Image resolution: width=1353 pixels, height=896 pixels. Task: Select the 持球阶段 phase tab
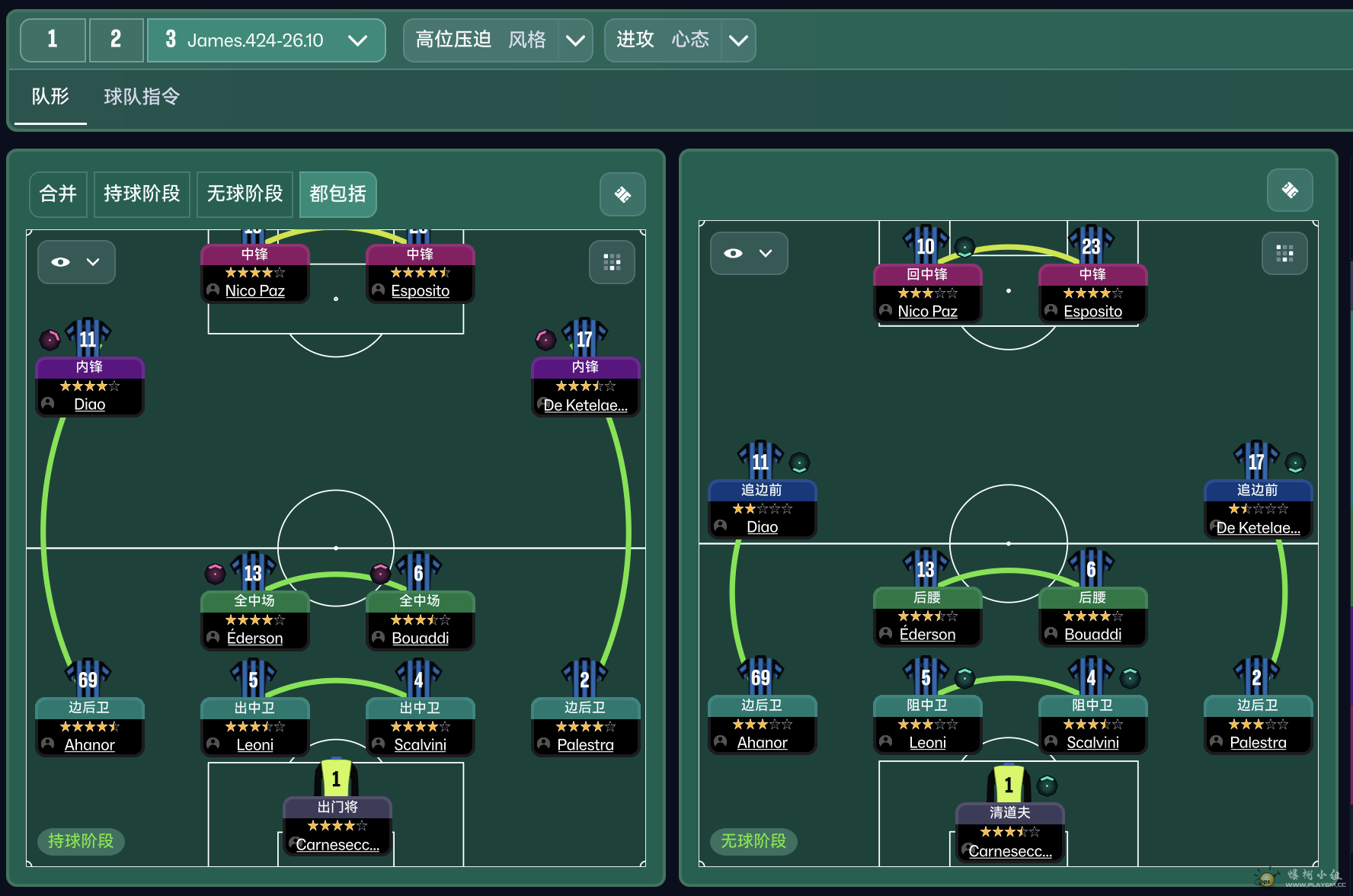[142, 194]
